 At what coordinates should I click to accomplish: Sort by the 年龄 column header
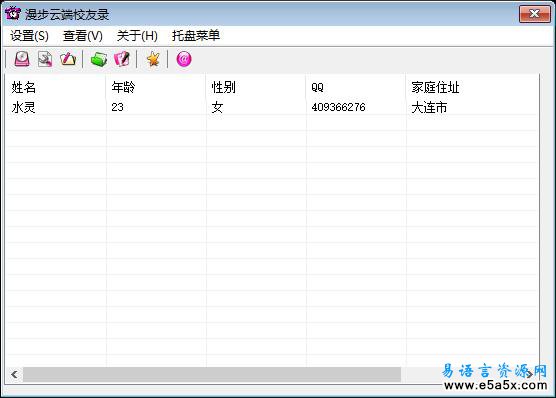tap(156, 87)
